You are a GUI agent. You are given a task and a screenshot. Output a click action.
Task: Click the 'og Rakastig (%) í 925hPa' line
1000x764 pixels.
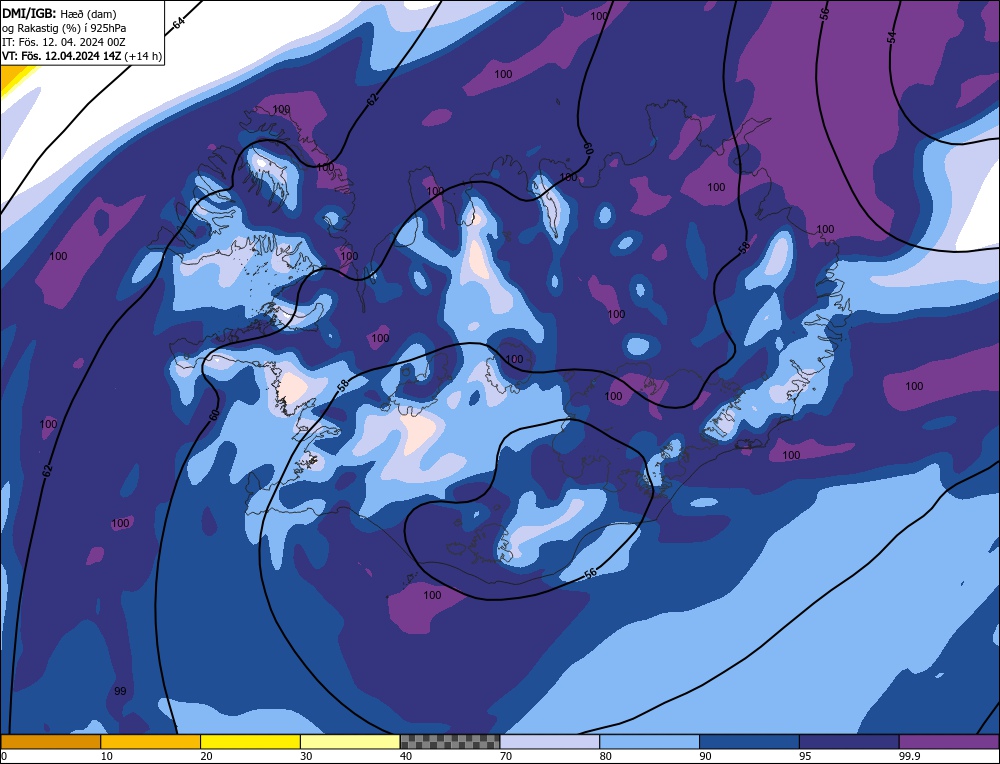coord(64,28)
